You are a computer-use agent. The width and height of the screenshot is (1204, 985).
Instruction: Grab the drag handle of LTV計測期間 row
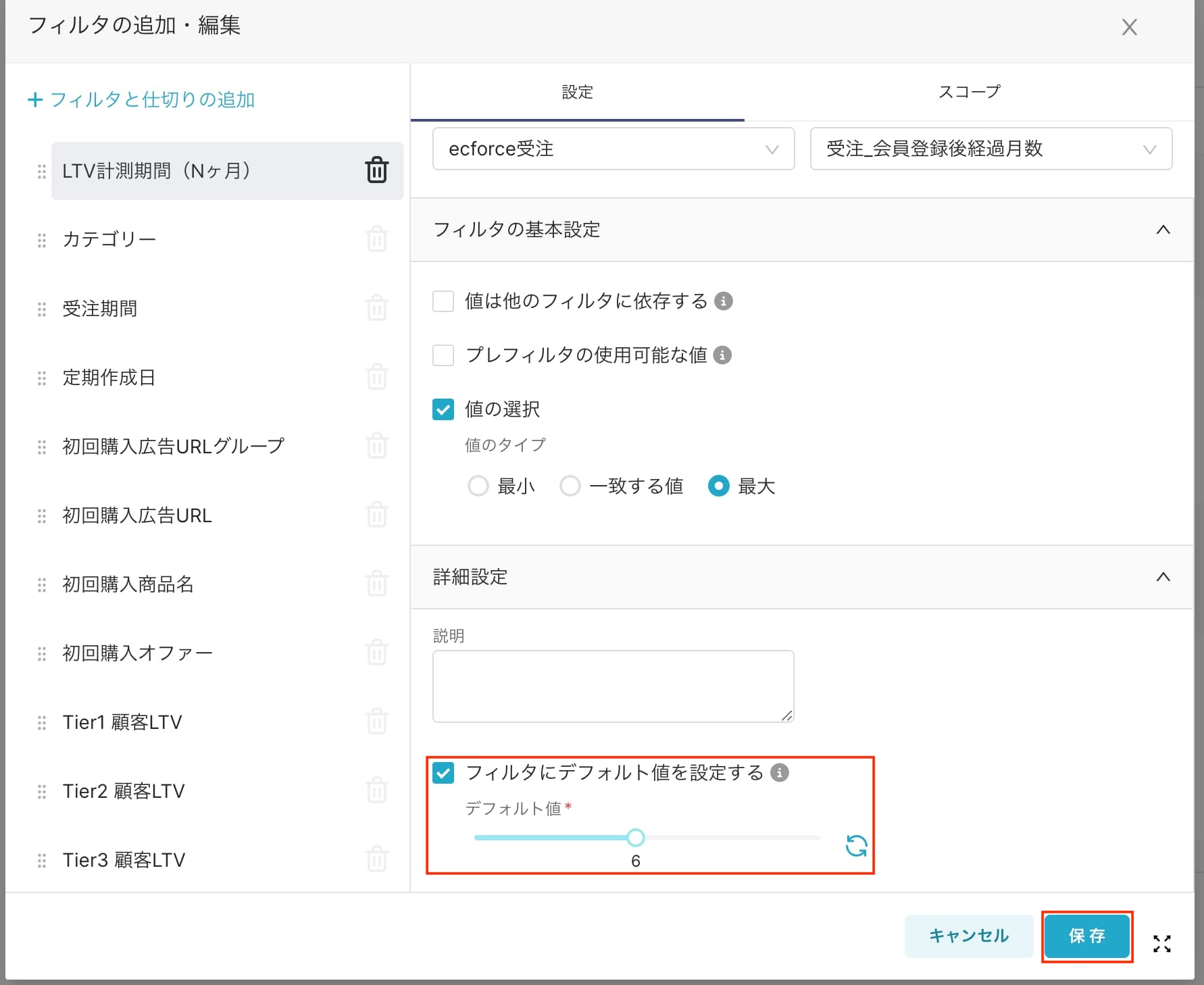pos(42,172)
